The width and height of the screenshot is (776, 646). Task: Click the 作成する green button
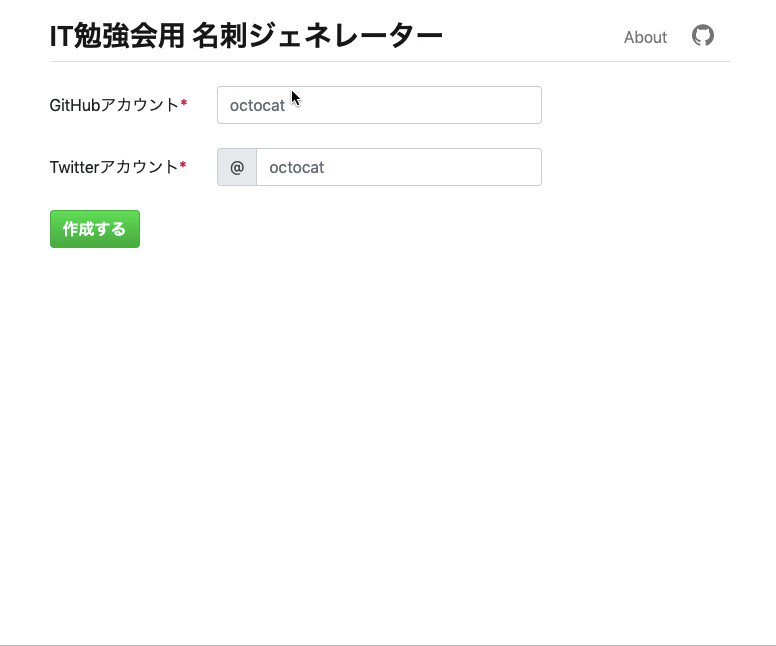pyautogui.click(x=95, y=229)
